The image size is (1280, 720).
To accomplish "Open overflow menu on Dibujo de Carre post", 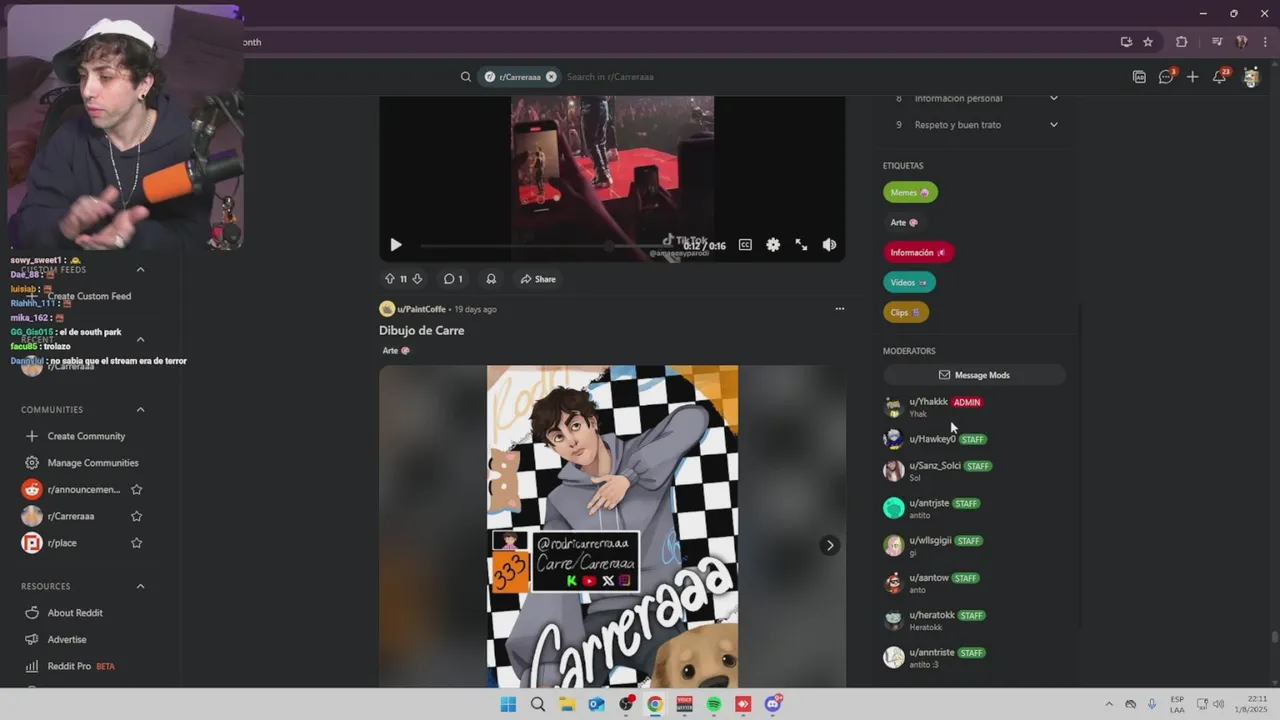I will (839, 309).
